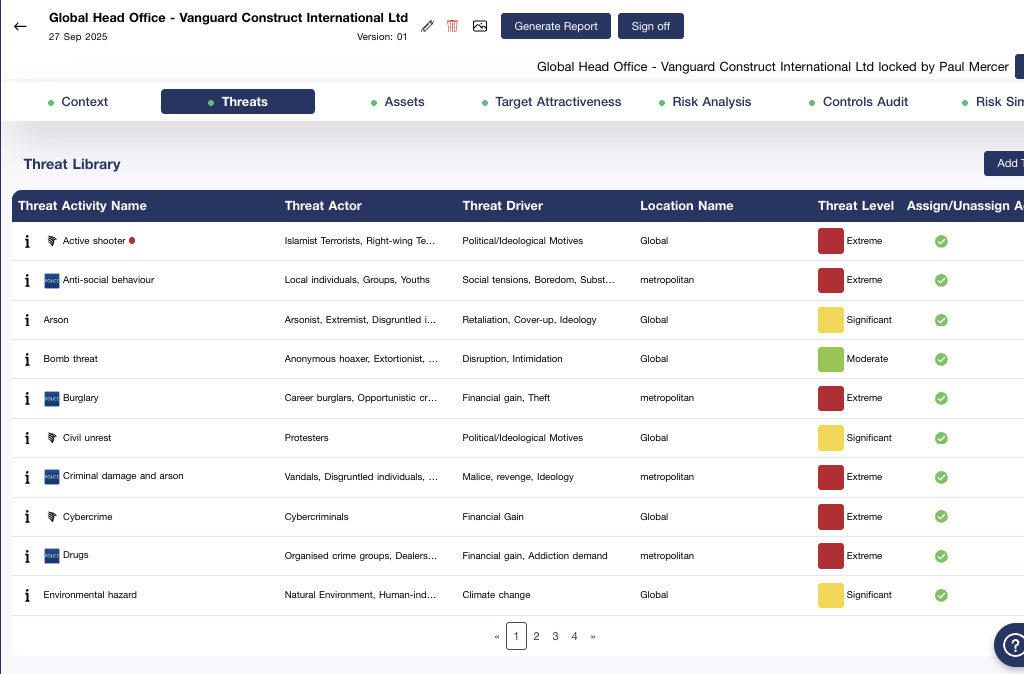Screen dimensions: 1024x674
Task: Click the image icon beside trash
Action: pyautogui.click(x=480, y=26)
